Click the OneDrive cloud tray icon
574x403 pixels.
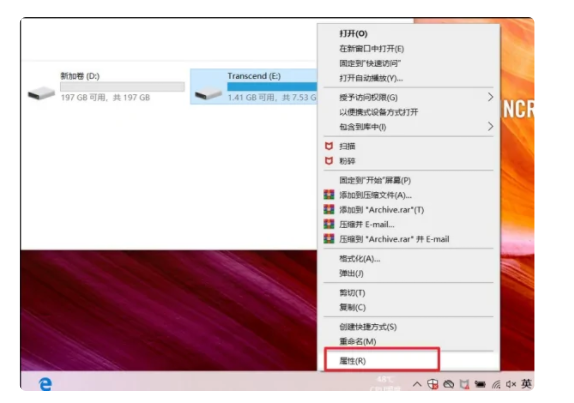pos(448,384)
